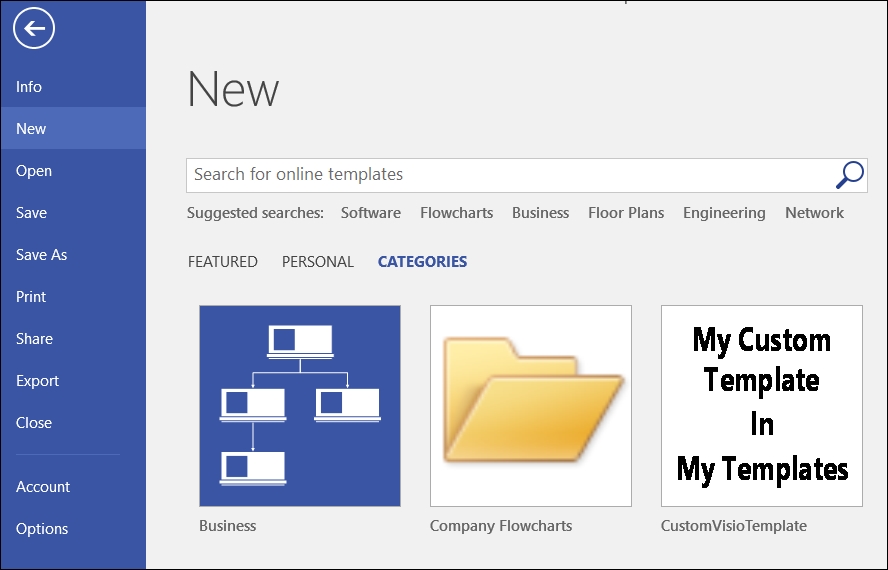The height and width of the screenshot is (570, 888).
Task: Click the back arrow circle icon
Action: coord(34,28)
